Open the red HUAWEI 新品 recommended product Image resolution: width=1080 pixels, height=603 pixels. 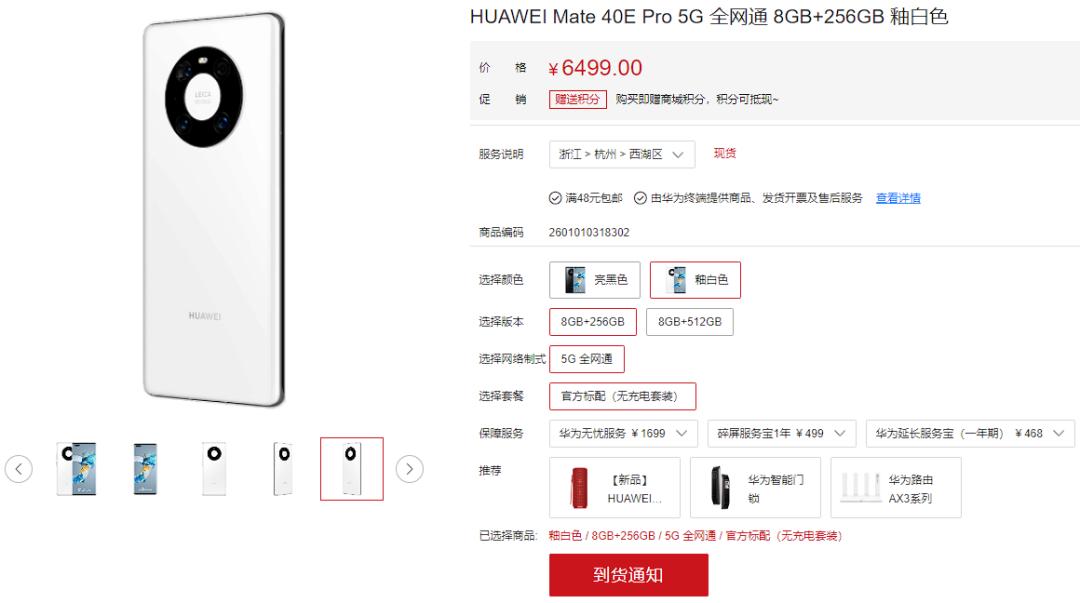point(614,487)
